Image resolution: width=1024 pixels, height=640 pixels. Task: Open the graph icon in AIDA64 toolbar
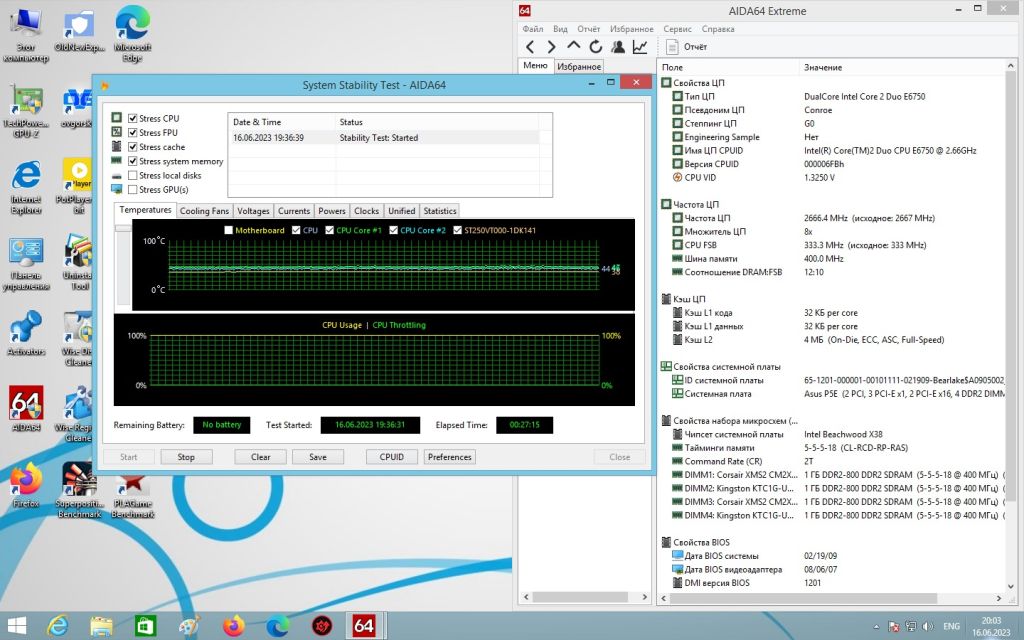pos(640,47)
